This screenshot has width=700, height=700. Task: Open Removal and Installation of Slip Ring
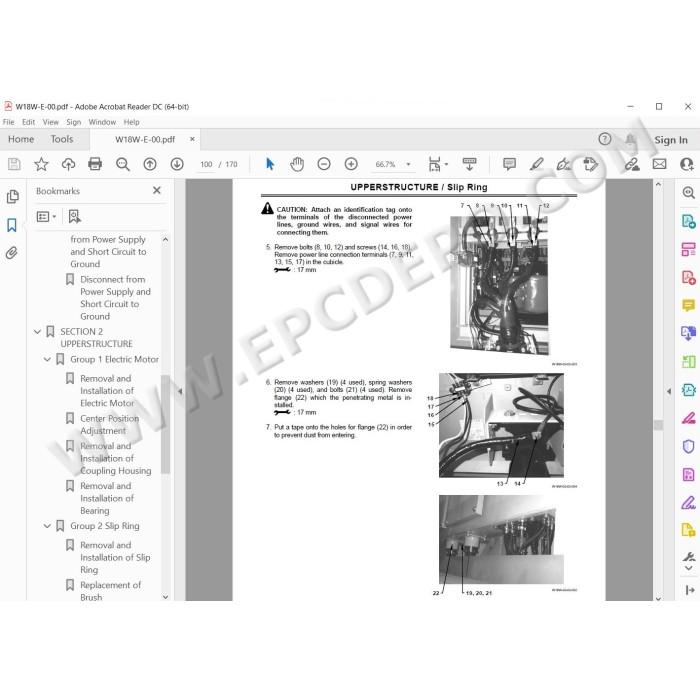(x=115, y=558)
